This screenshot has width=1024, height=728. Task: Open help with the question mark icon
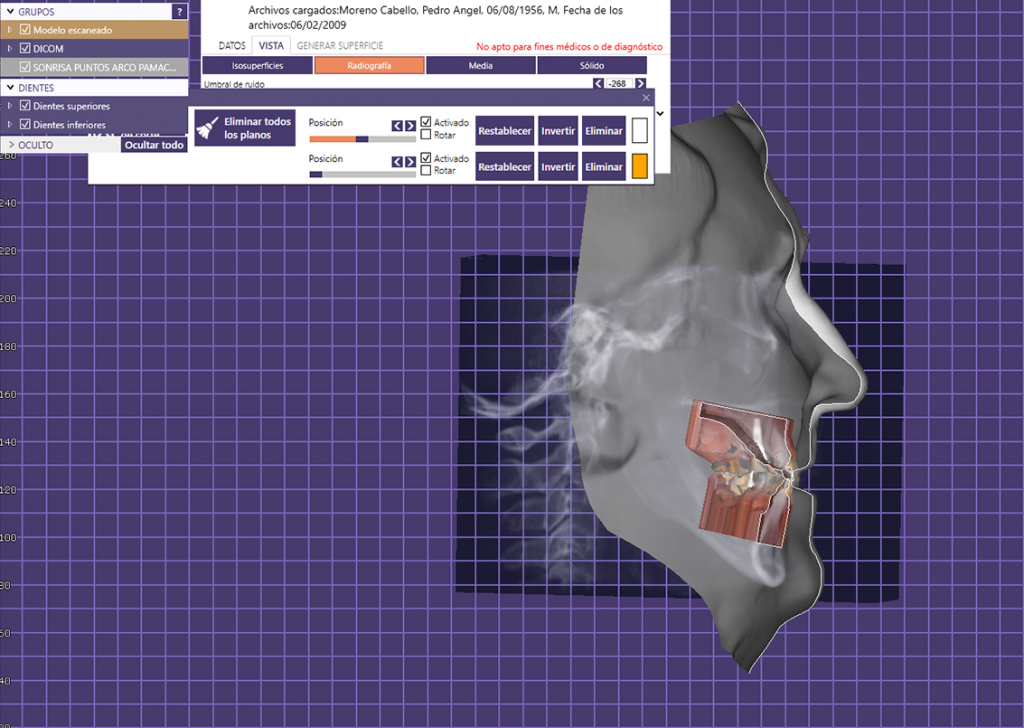180,12
